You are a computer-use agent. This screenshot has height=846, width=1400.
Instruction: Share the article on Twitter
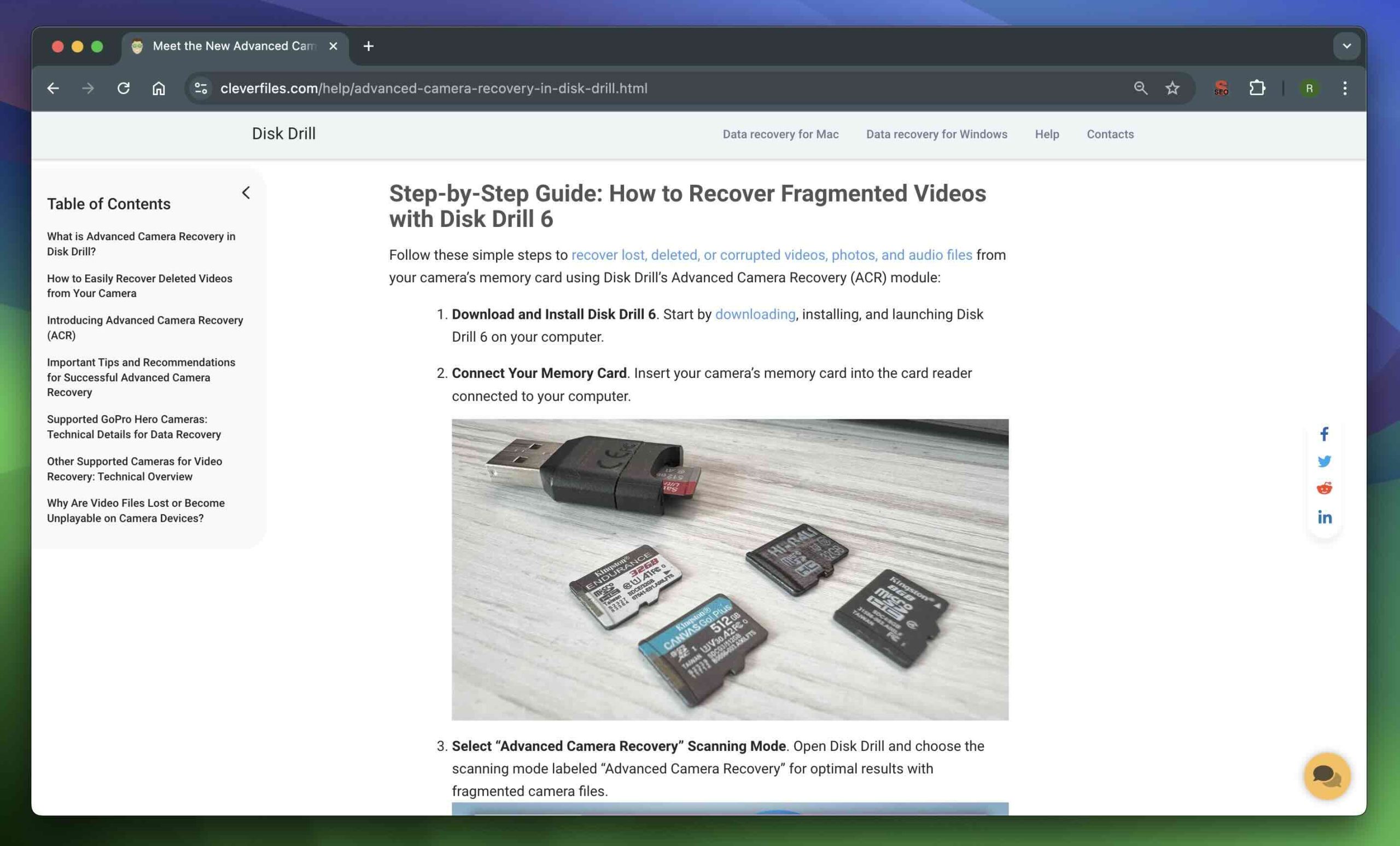pyautogui.click(x=1324, y=462)
